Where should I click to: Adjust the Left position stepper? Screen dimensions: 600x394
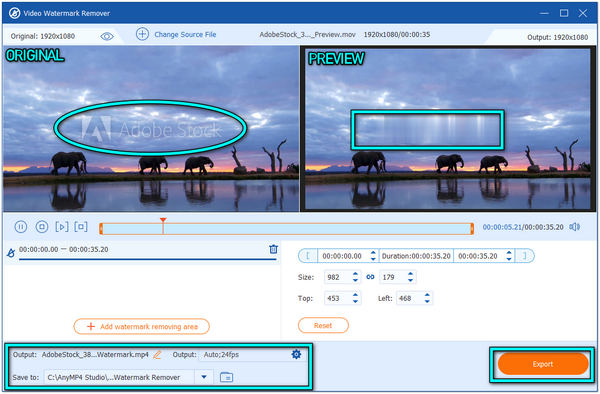pos(427,298)
